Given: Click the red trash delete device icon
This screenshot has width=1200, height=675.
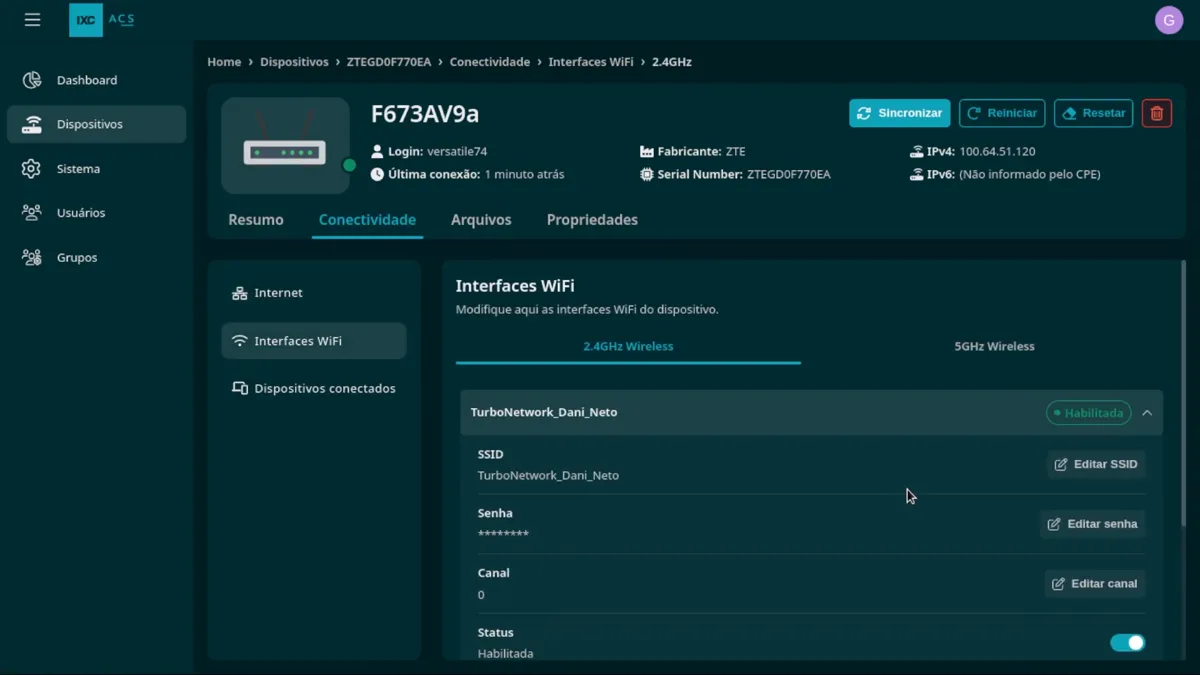Looking at the screenshot, I should coord(1157,113).
